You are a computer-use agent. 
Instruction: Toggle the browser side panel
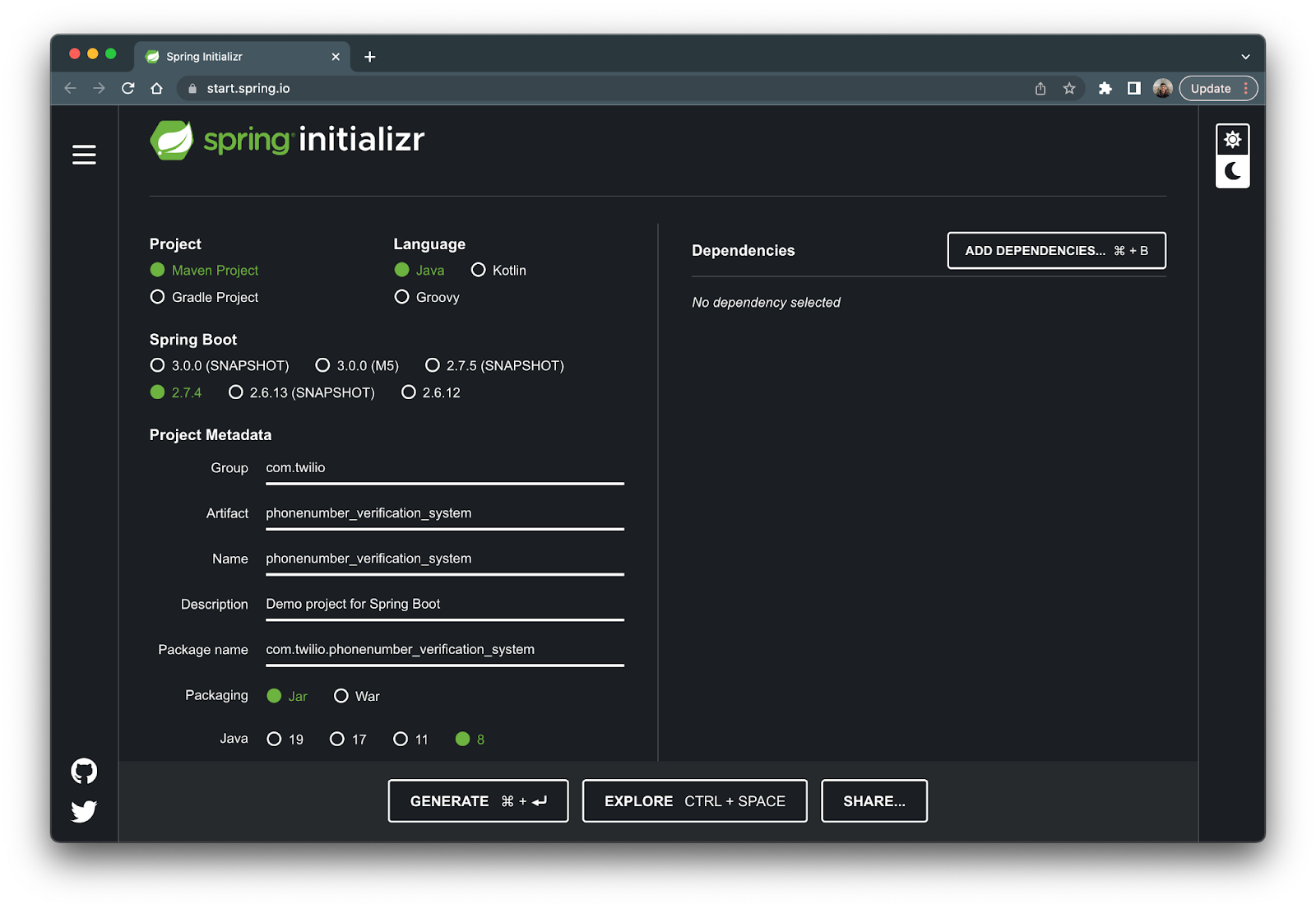tap(1133, 88)
